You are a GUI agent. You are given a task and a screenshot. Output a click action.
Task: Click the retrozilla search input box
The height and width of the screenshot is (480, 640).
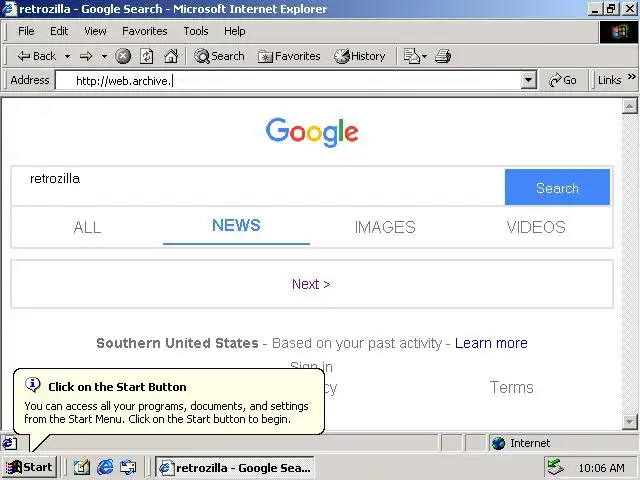click(258, 187)
